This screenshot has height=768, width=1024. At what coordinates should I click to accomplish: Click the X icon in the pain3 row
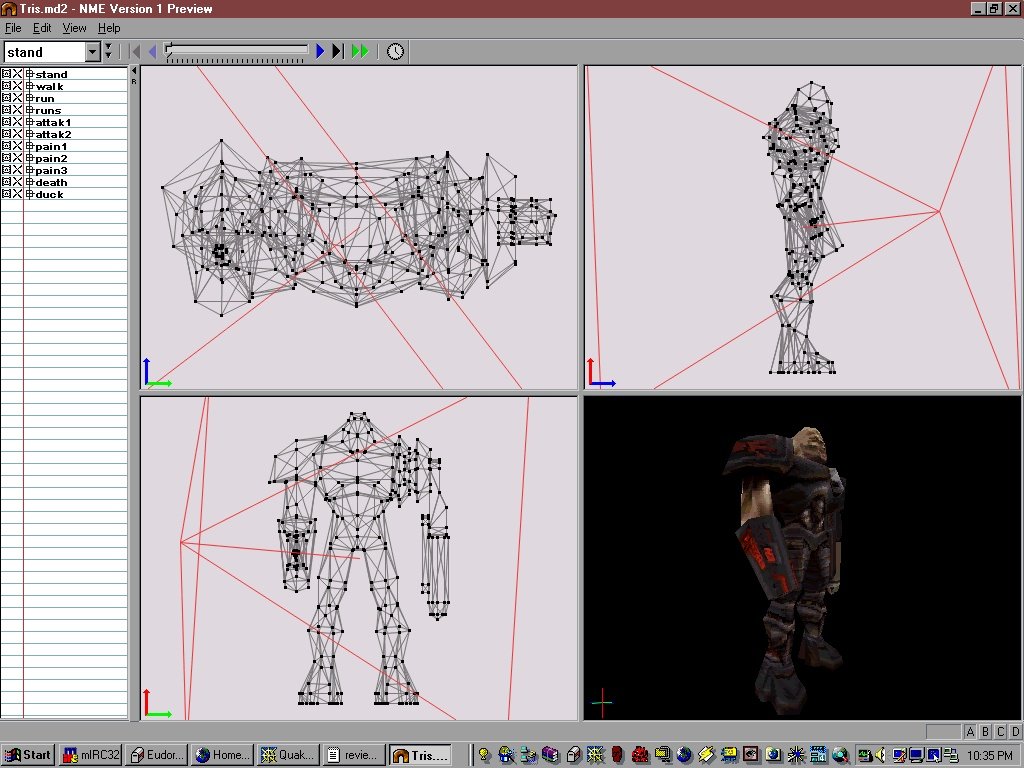tap(18, 170)
